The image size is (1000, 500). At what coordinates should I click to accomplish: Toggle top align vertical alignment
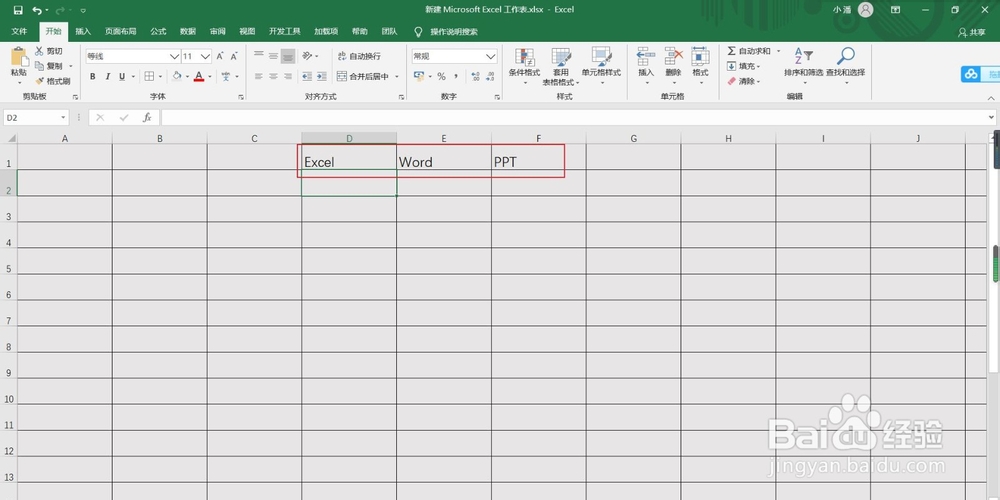click(x=258, y=56)
